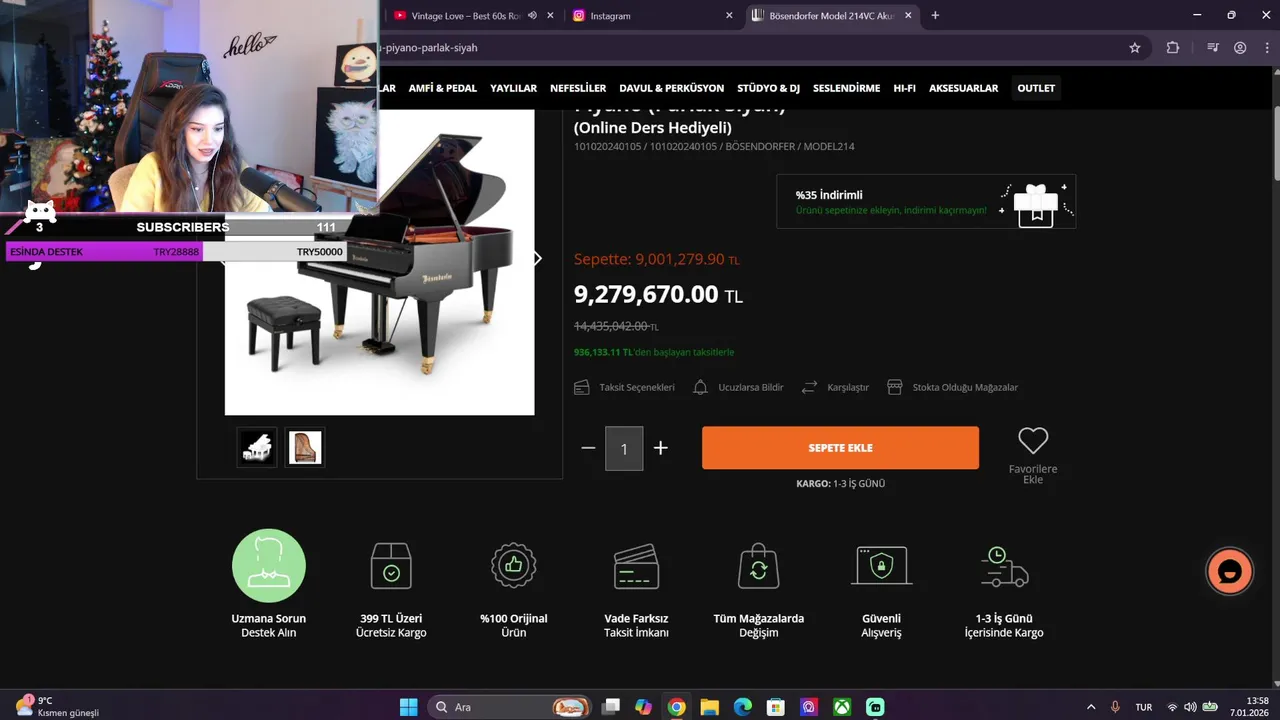
Task: Click the Uzmana Sorun green support icon
Action: click(x=269, y=566)
